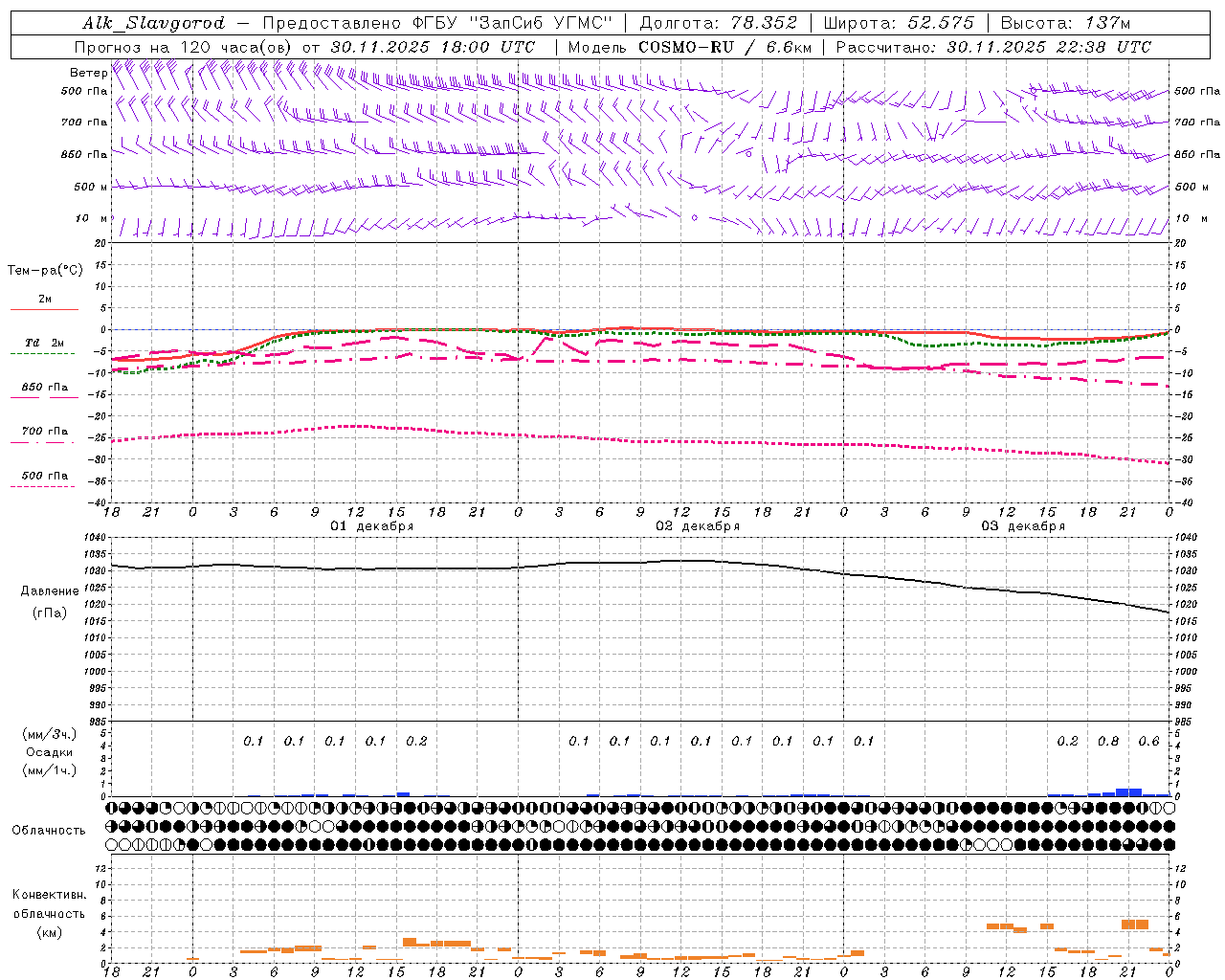Click the station name Alk_Slavgorod
The height and width of the screenshot is (980, 1225).
(x=153, y=23)
